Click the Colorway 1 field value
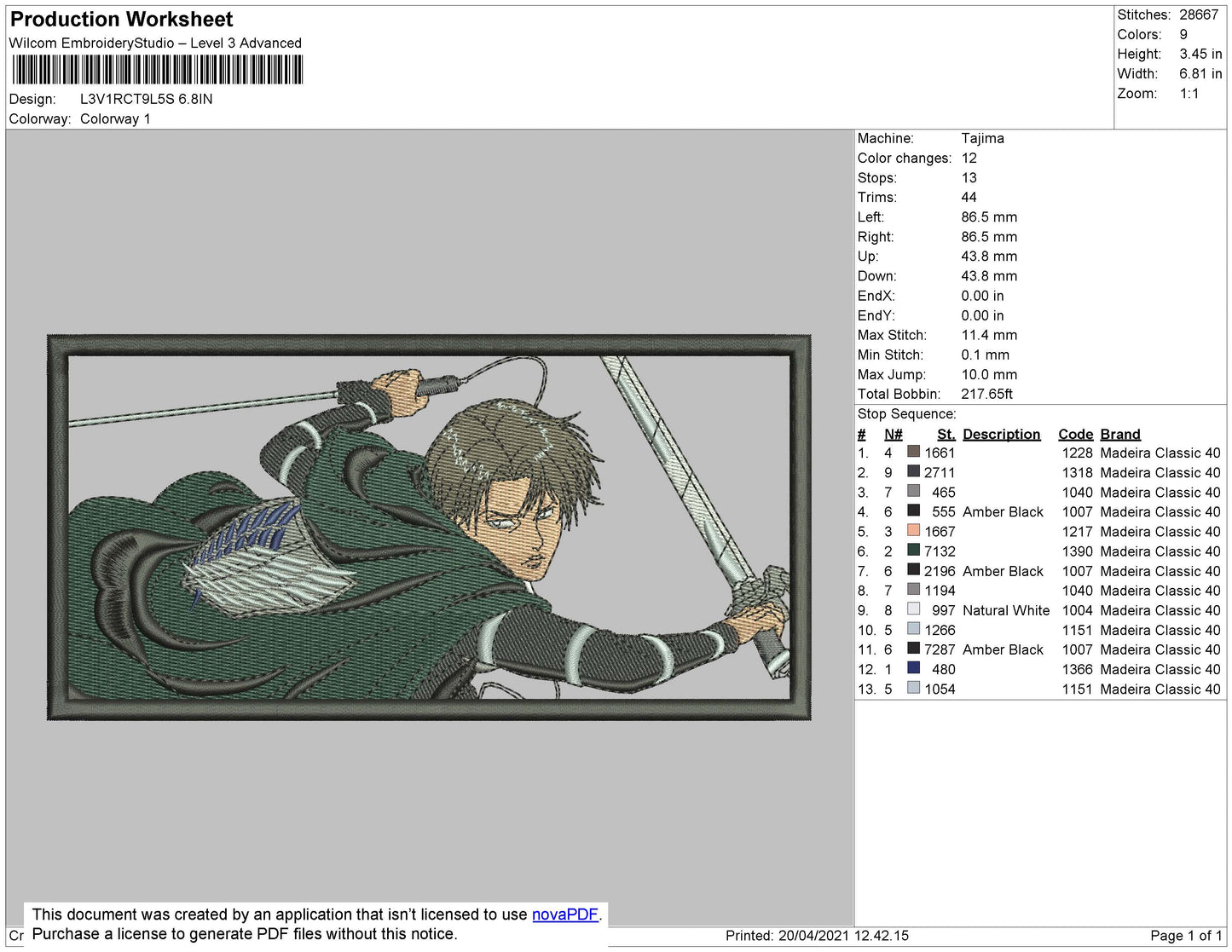 115,118
